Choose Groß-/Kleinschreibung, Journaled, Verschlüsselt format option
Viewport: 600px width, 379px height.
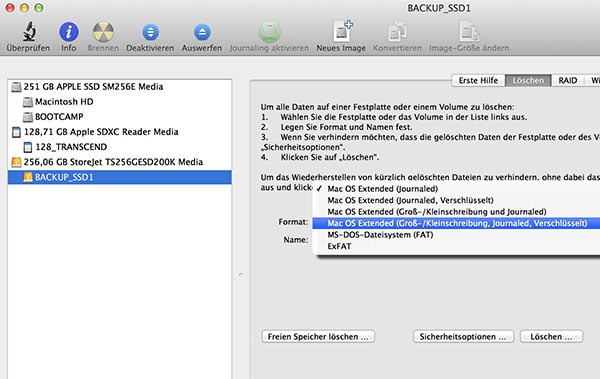(x=456, y=223)
